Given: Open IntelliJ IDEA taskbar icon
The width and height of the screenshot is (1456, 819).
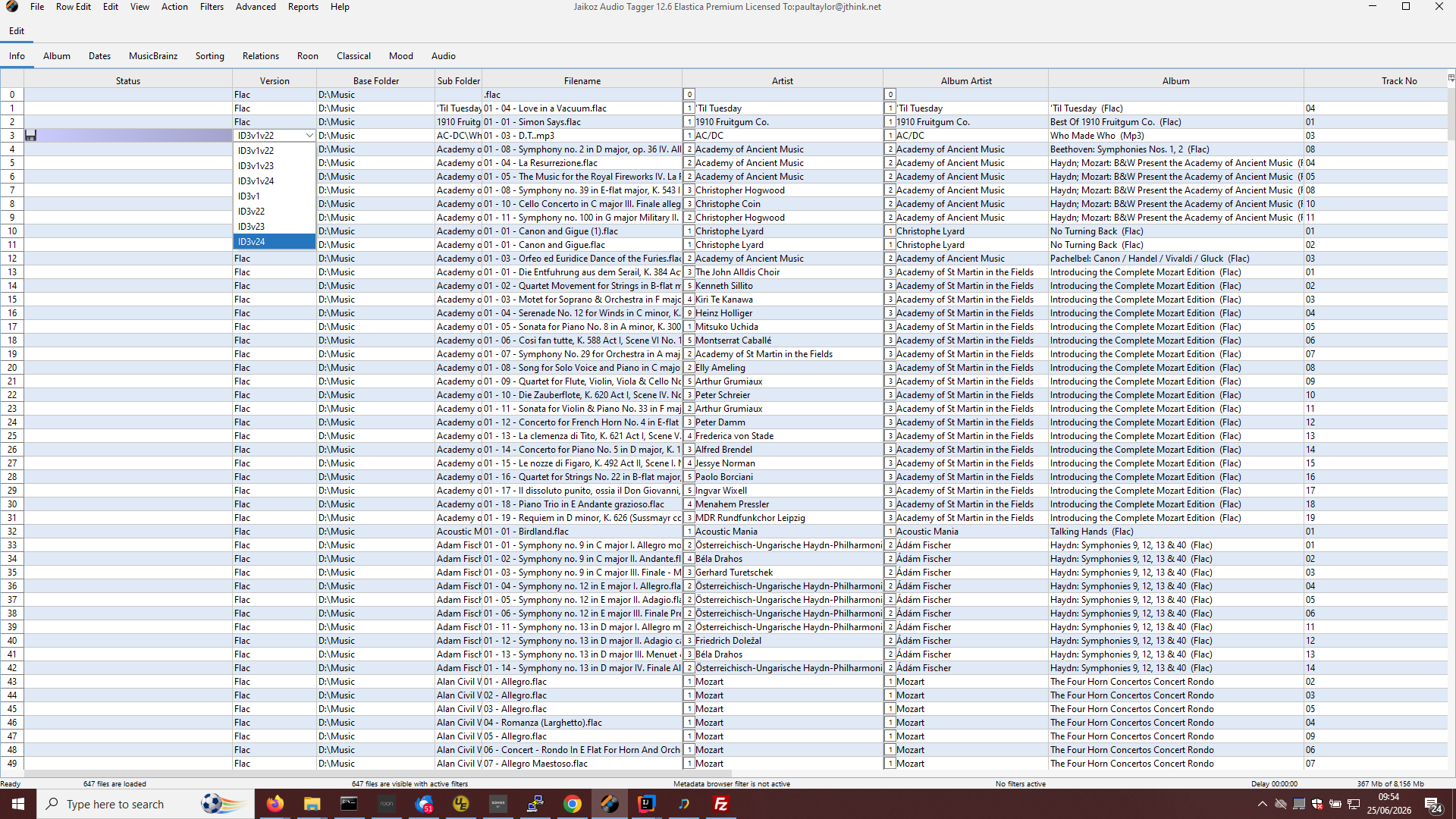Looking at the screenshot, I should pyautogui.click(x=647, y=804).
